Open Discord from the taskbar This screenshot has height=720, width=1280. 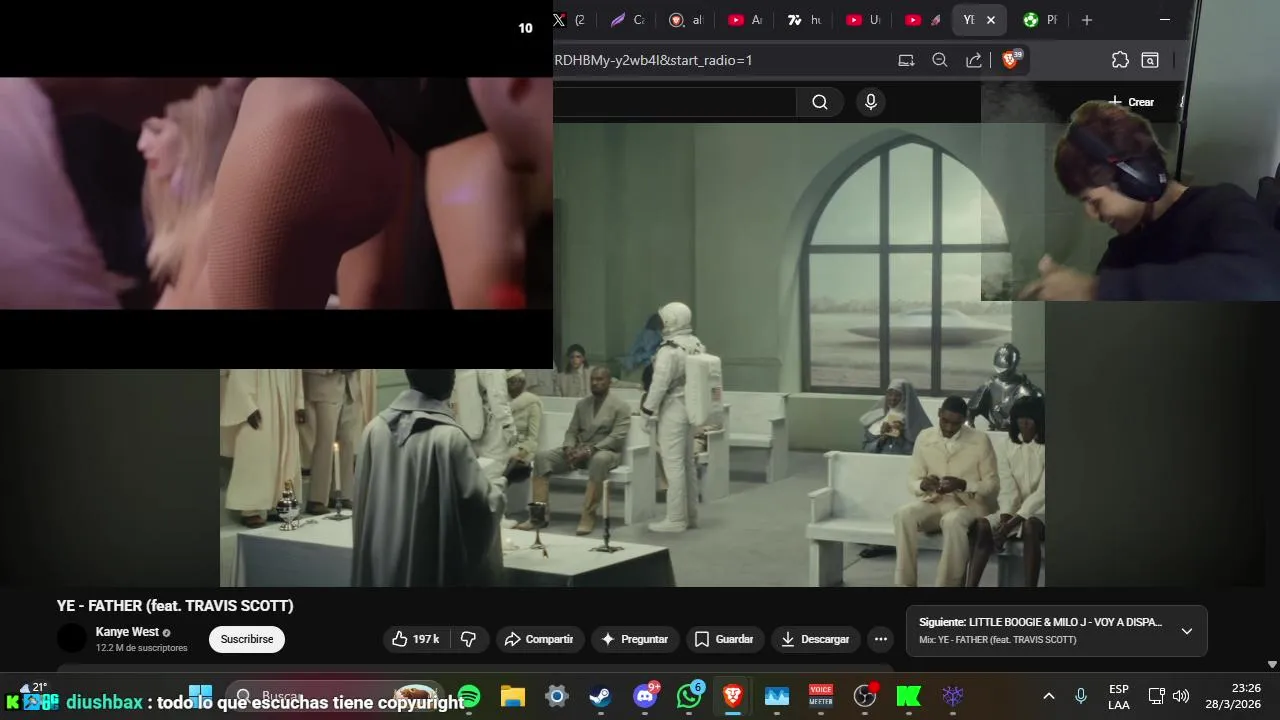coord(645,696)
